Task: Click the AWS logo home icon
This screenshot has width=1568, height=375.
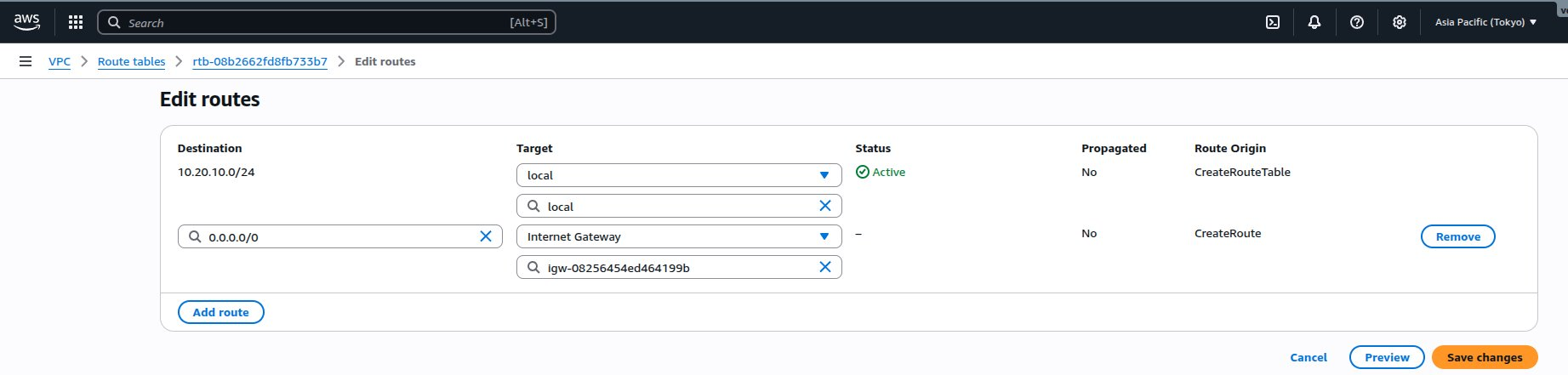Action: coord(26,22)
